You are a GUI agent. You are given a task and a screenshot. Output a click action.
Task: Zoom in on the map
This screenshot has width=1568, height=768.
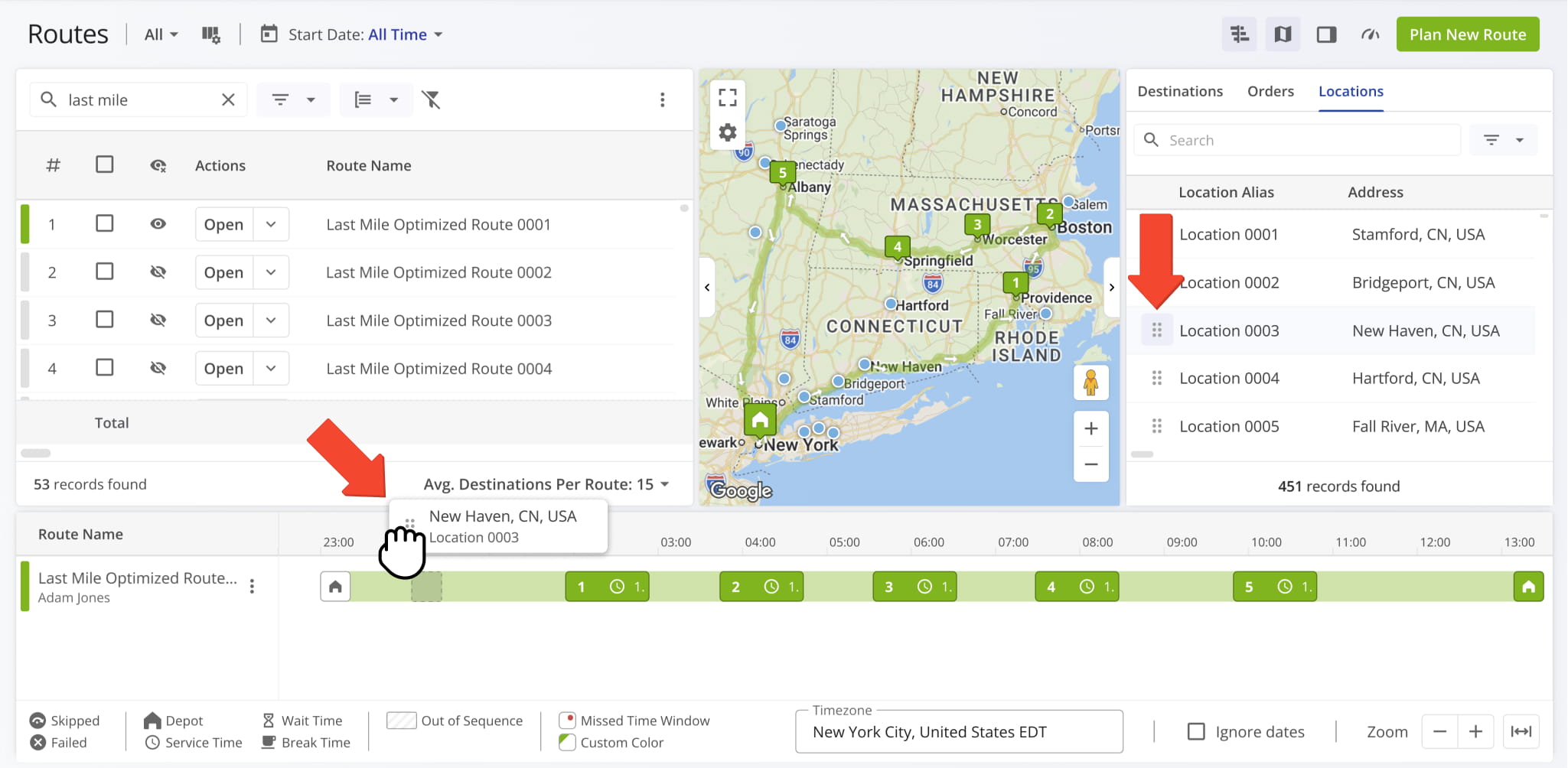1091,428
